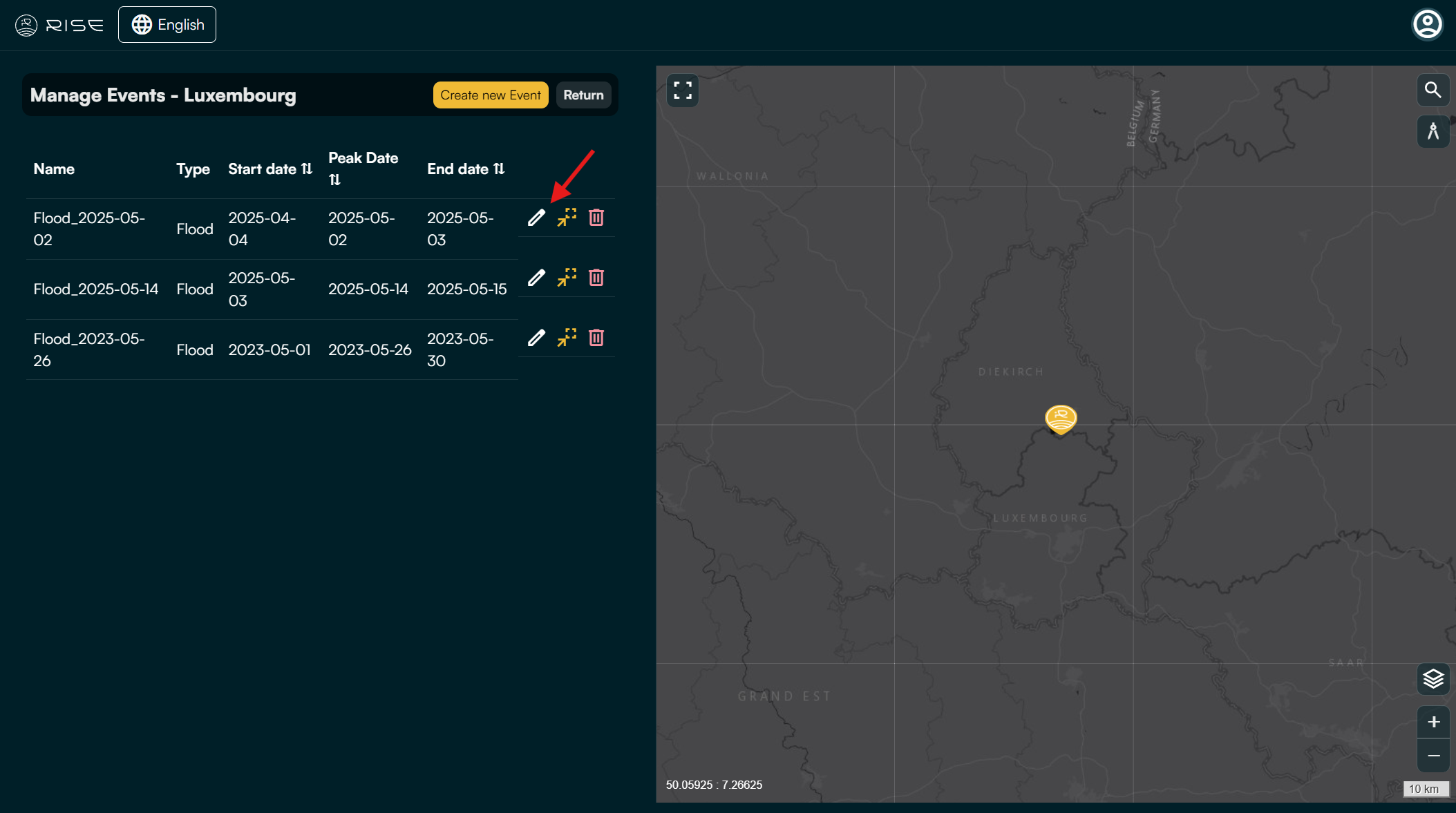Click the Type column header

[x=193, y=169]
